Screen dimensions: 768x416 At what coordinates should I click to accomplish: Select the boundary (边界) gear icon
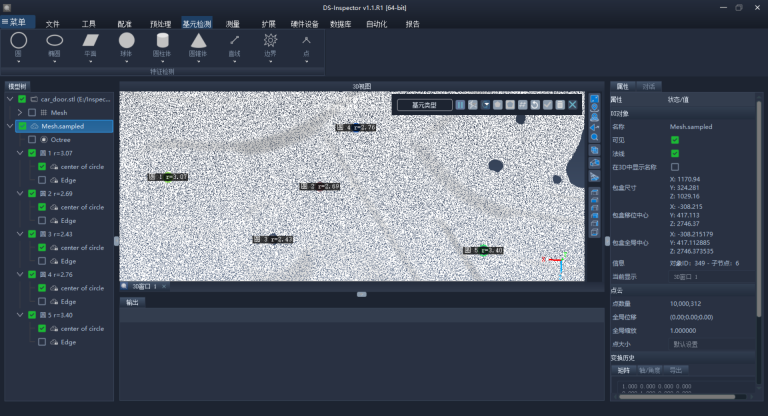(x=270, y=40)
